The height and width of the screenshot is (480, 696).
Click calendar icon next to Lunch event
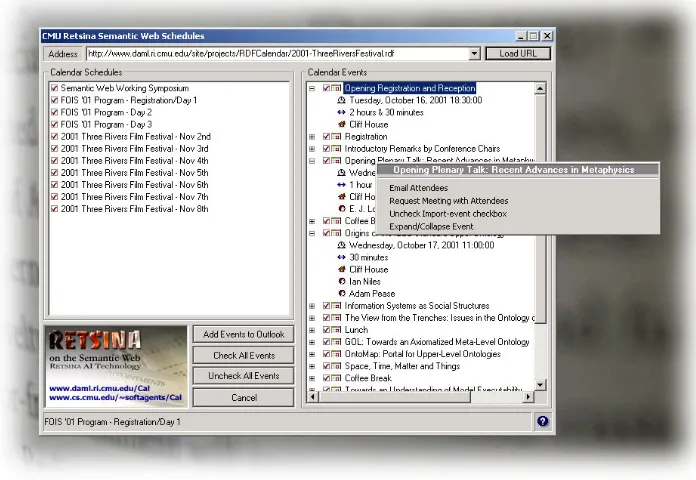[336, 330]
